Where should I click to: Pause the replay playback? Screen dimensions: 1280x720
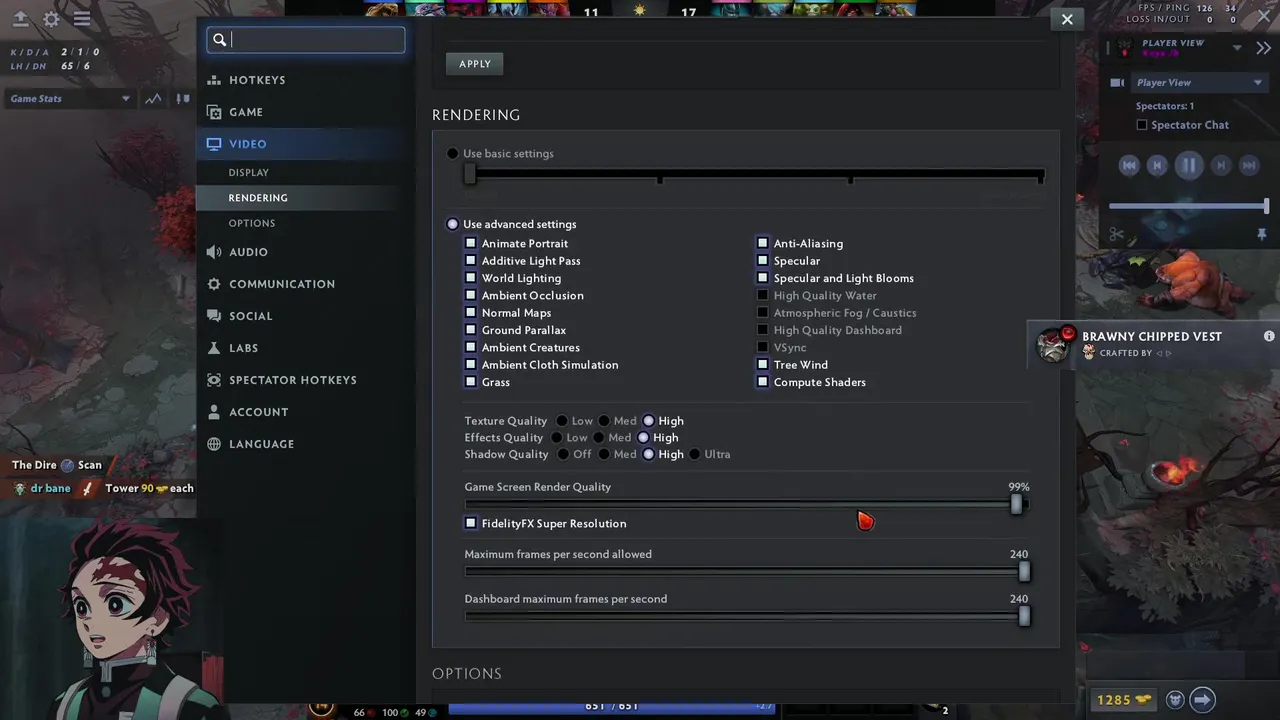point(1189,165)
